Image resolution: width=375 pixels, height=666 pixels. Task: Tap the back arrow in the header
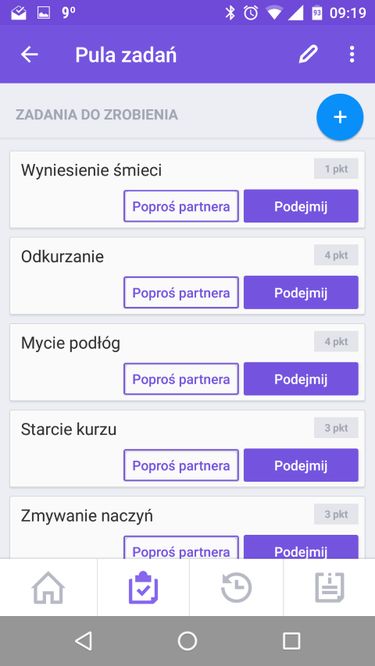[29, 55]
